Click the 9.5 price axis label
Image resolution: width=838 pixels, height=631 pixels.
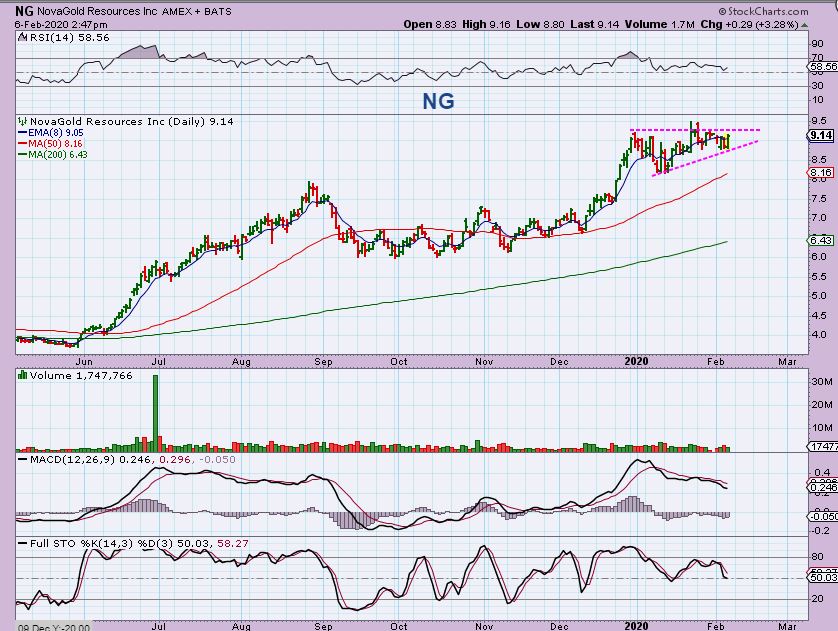coord(818,120)
